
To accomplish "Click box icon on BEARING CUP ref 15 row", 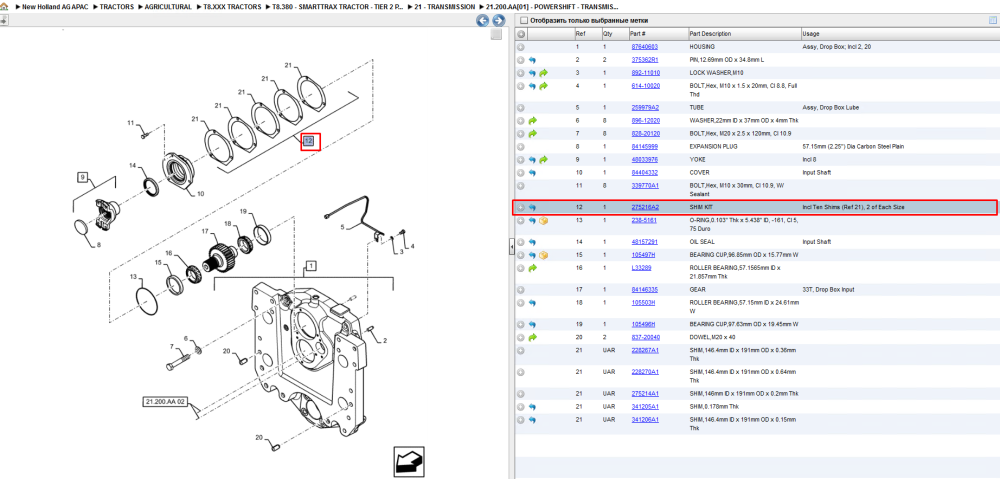I will click(x=543, y=255).
